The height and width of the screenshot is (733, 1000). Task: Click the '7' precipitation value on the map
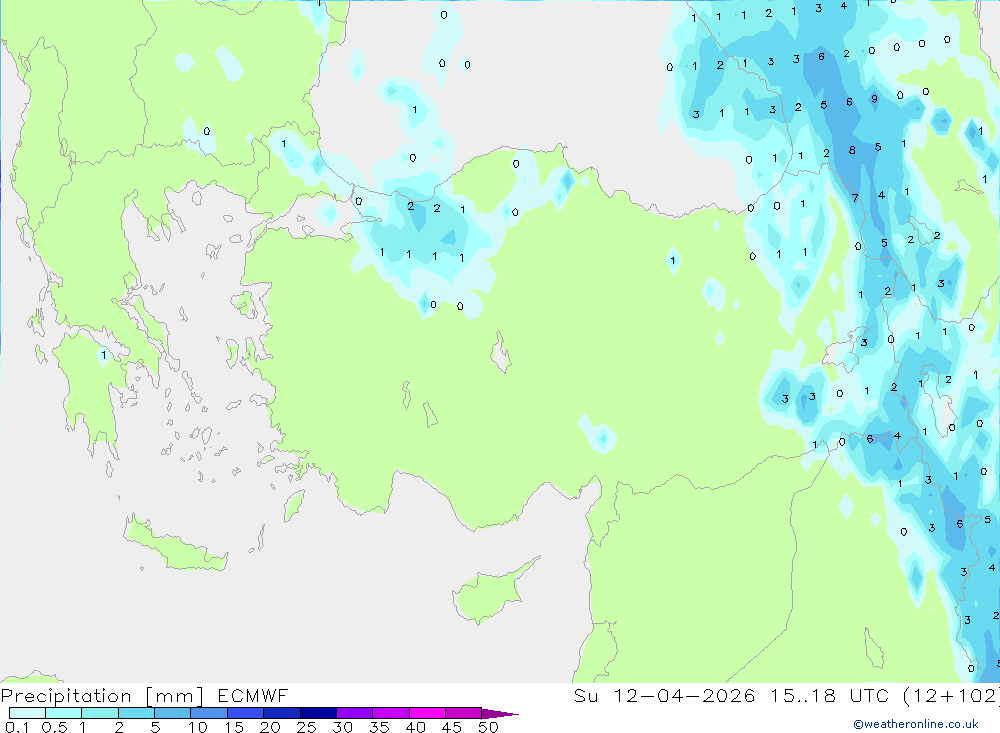(x=855, y=198)
